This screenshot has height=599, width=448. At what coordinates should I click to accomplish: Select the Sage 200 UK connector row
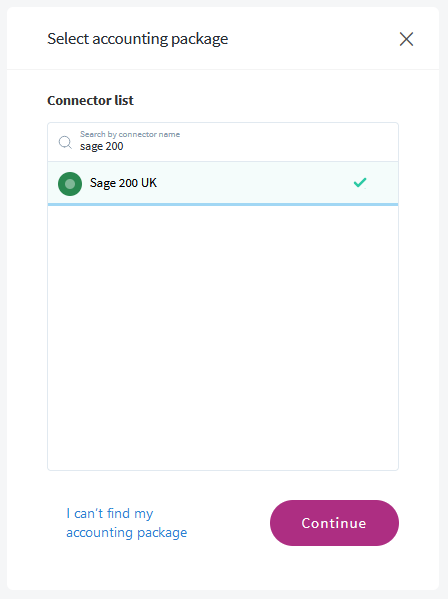coord(223,183)
